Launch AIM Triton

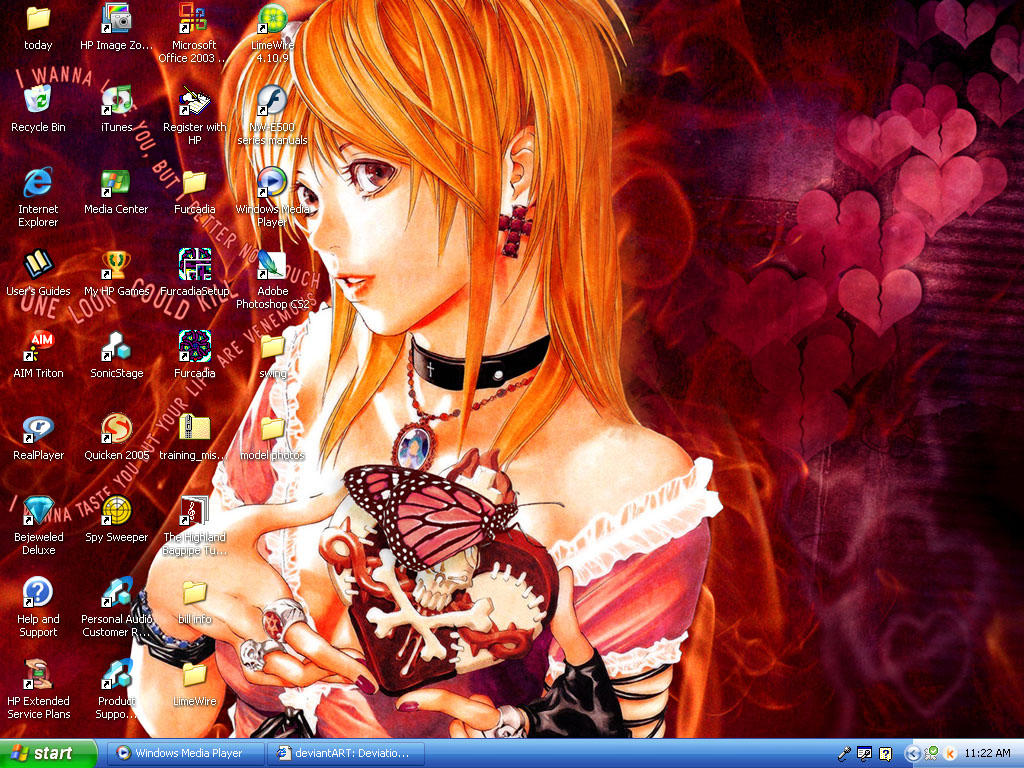tap(38, 346)
